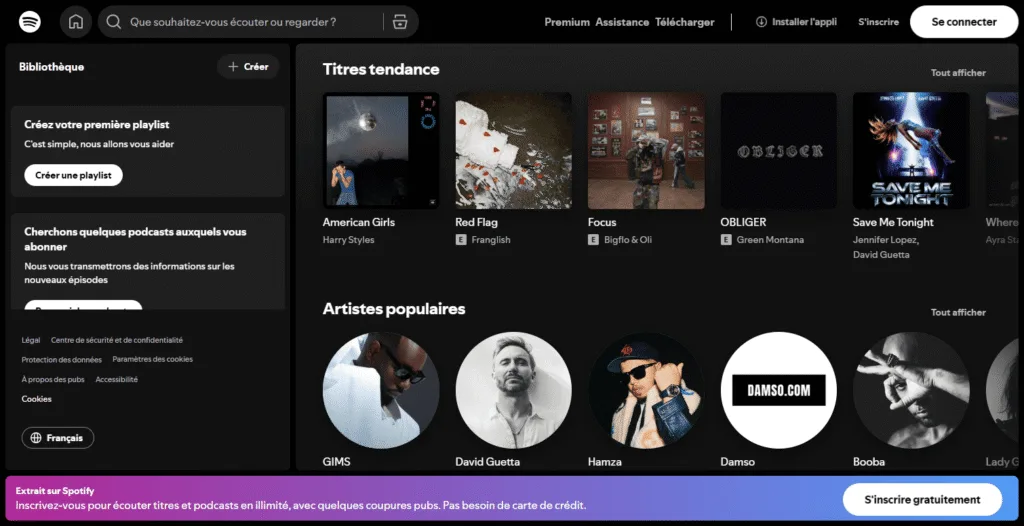Open the Cookies footer link

[37, 399]
